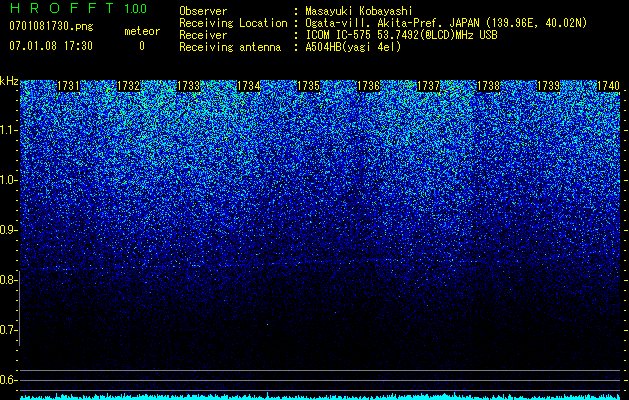Image resolution: width=629 pixels, height=400 pixels.
Task: Click the 0.6 kHz axis label
Action: [7, 380]
